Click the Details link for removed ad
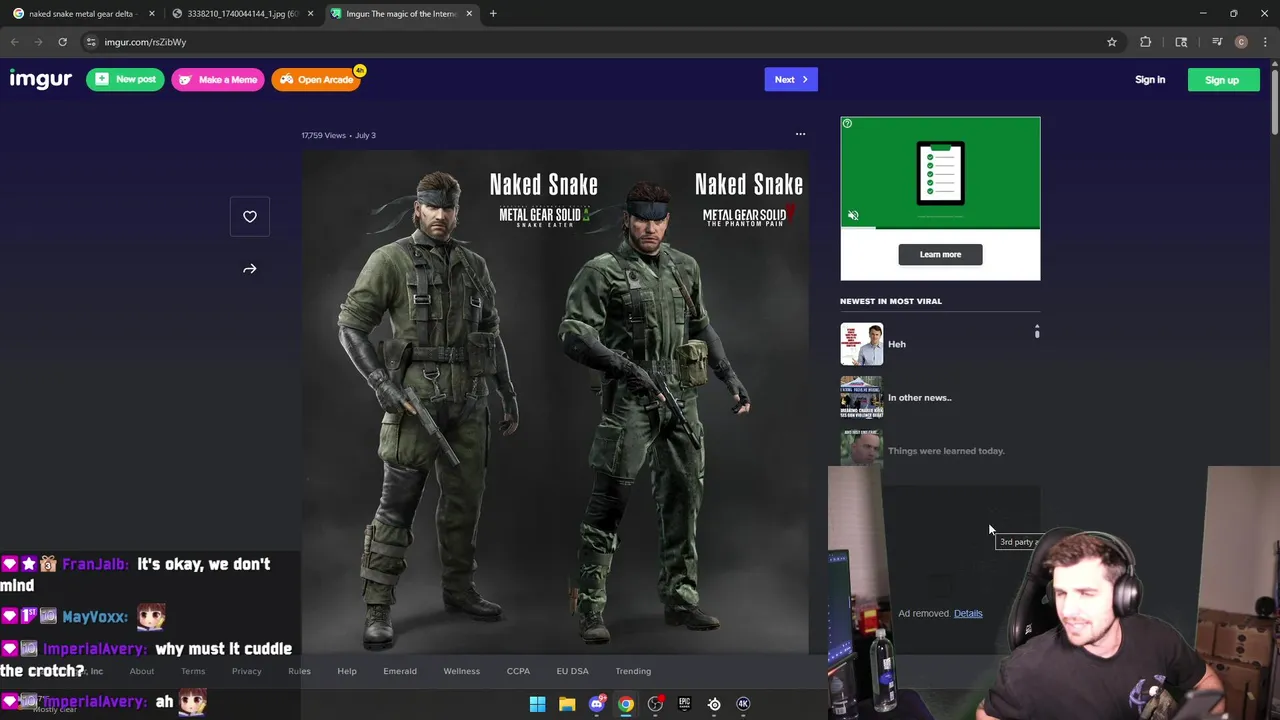The image size is (1280, 720). click(x=968, y=613)
